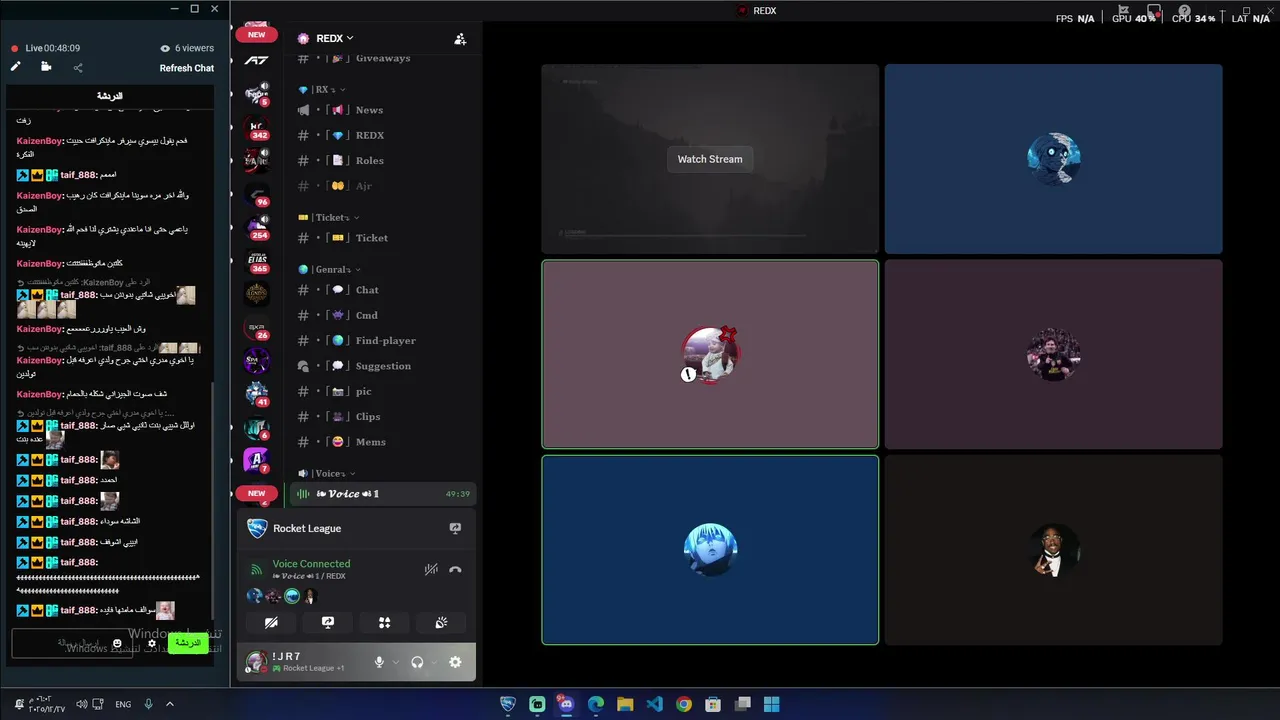Click the Windows Start button
Image resolution: width=1280 pixels, height=720 pixels.
(771, 704)
